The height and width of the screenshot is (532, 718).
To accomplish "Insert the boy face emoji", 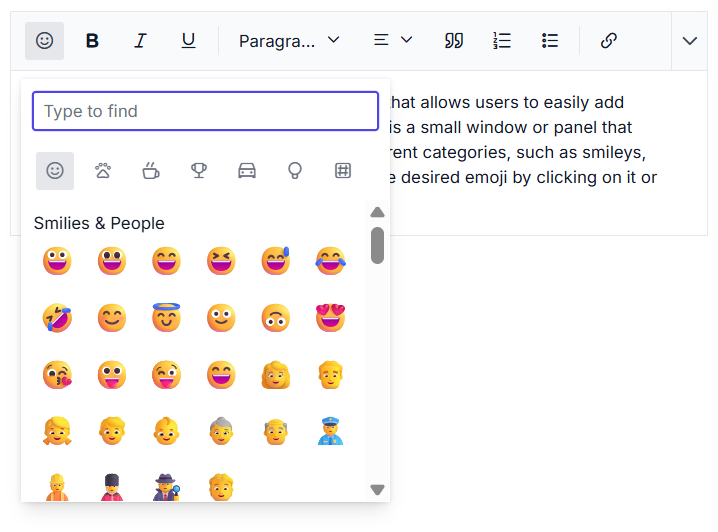I will pos(112,431).
